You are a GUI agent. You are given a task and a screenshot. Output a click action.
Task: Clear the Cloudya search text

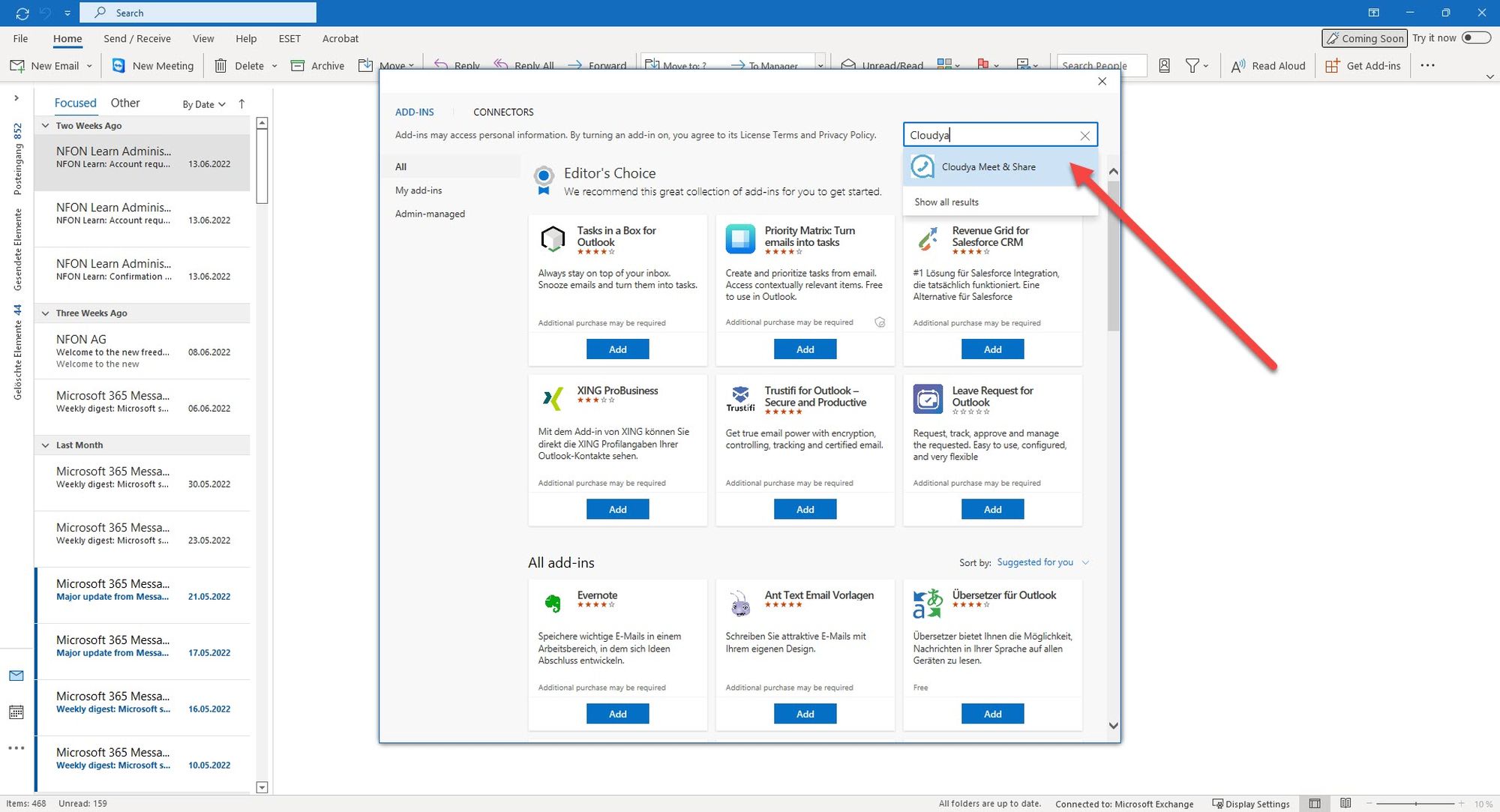click(1084, 136)
